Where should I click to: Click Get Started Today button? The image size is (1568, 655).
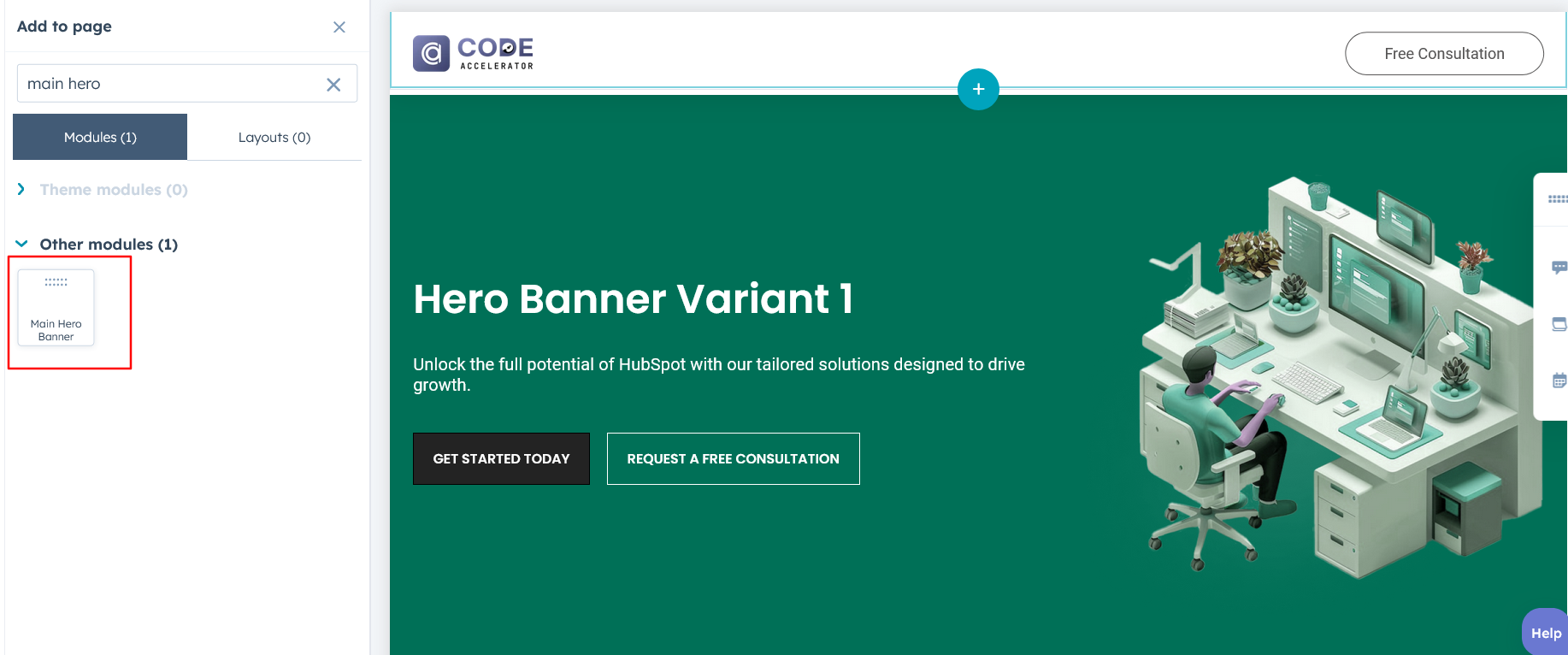click(501, 459)
